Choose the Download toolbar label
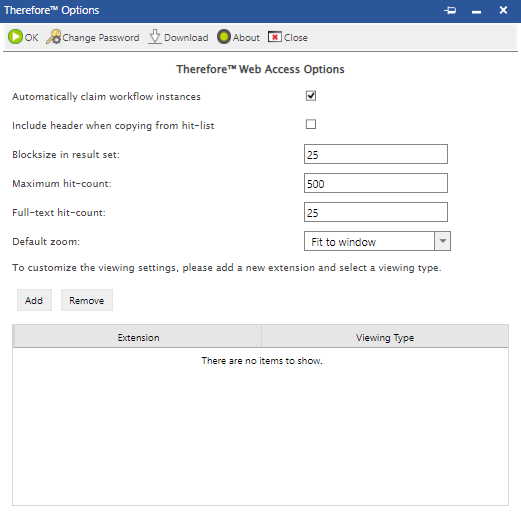This screenshot has width=521, height=518. 186,38
